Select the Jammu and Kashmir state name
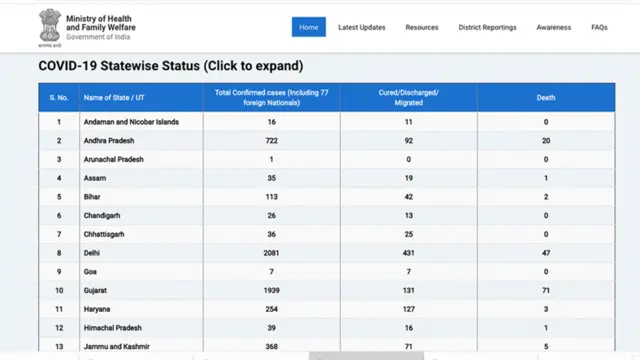Image resolution: width=640 pixels, height=360 pixels. click(x=116, y=347)
